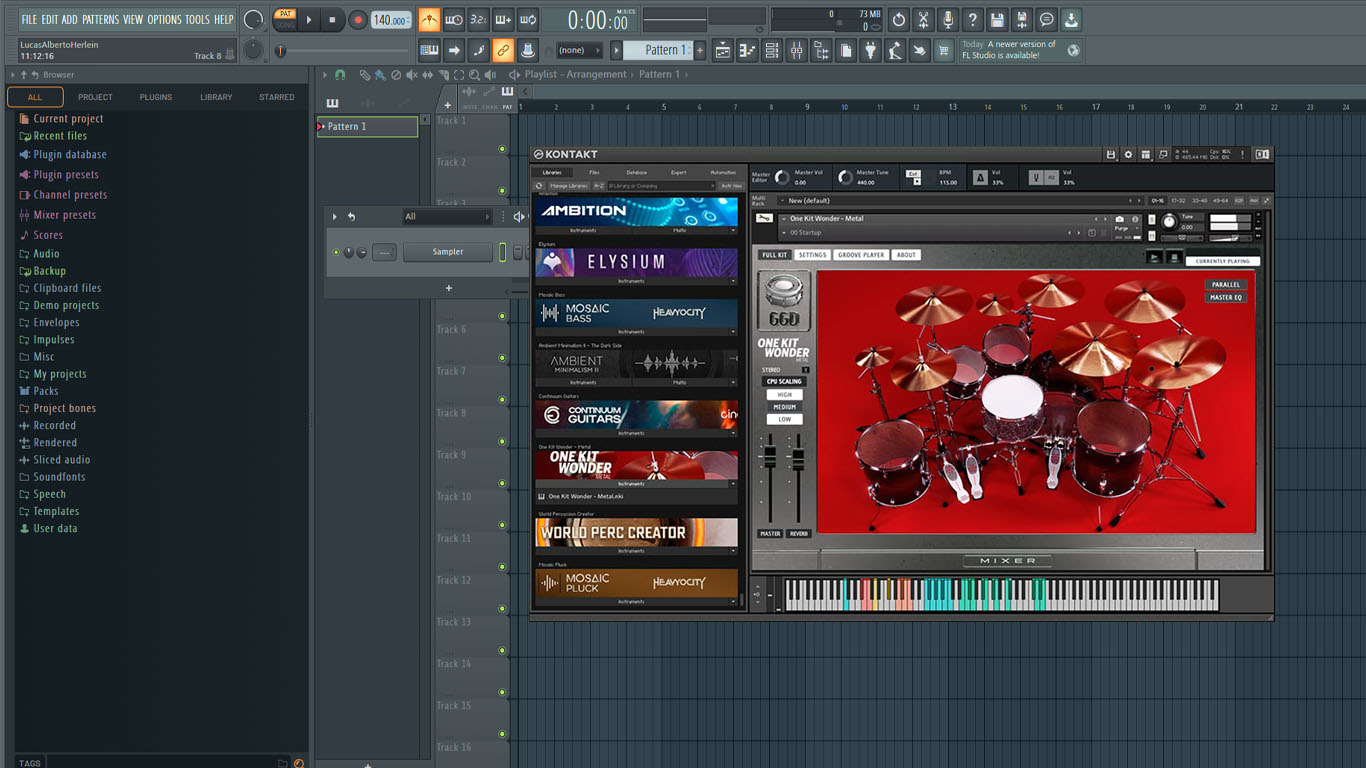The image size is (1366, 768).
Task: Click the Kontakt exclamation warning icon
Action: (x=1242, y=155)
